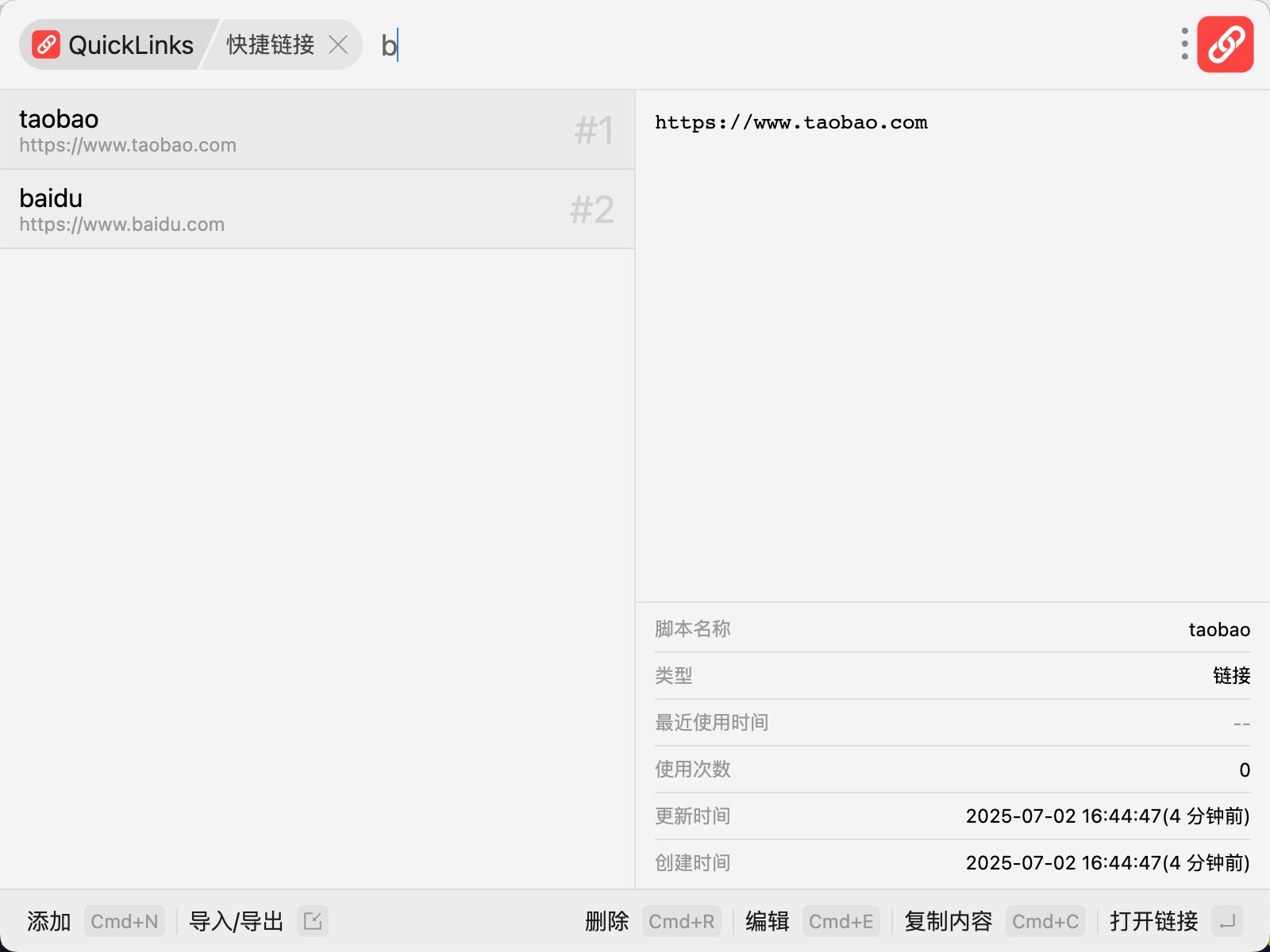Select the baidu list entry
This screenshot has width=1270, height=952.
click(317, 209)
